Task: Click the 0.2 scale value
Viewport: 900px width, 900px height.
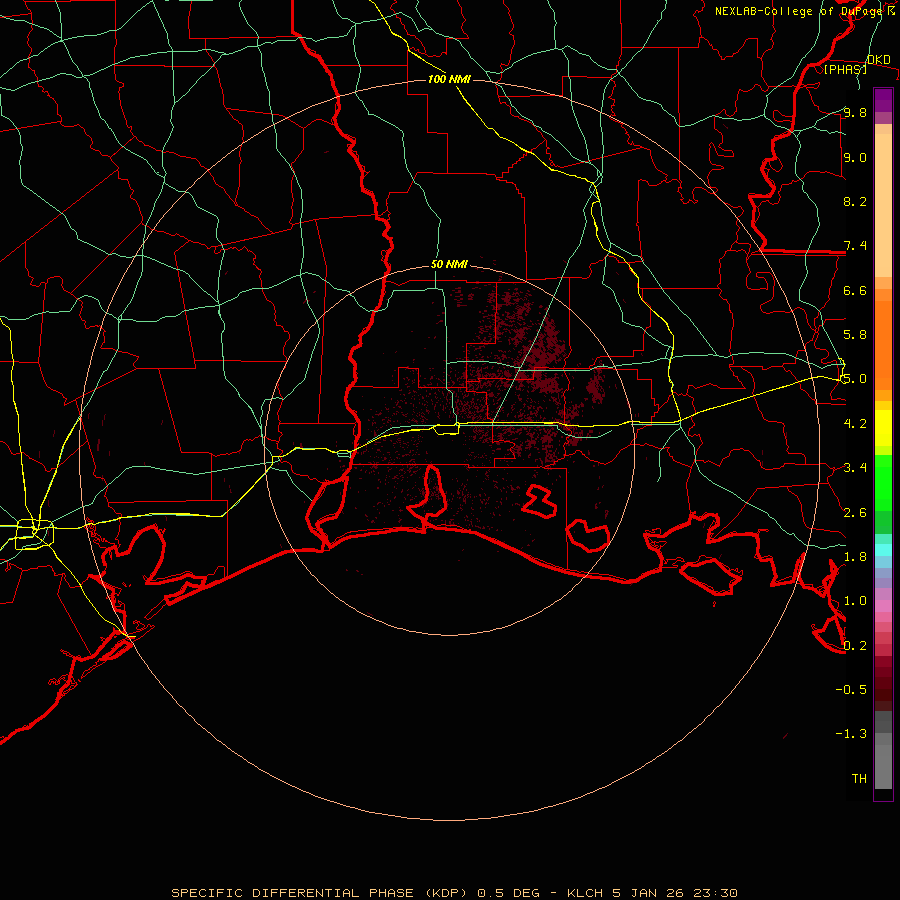Action: pos(855,646)
